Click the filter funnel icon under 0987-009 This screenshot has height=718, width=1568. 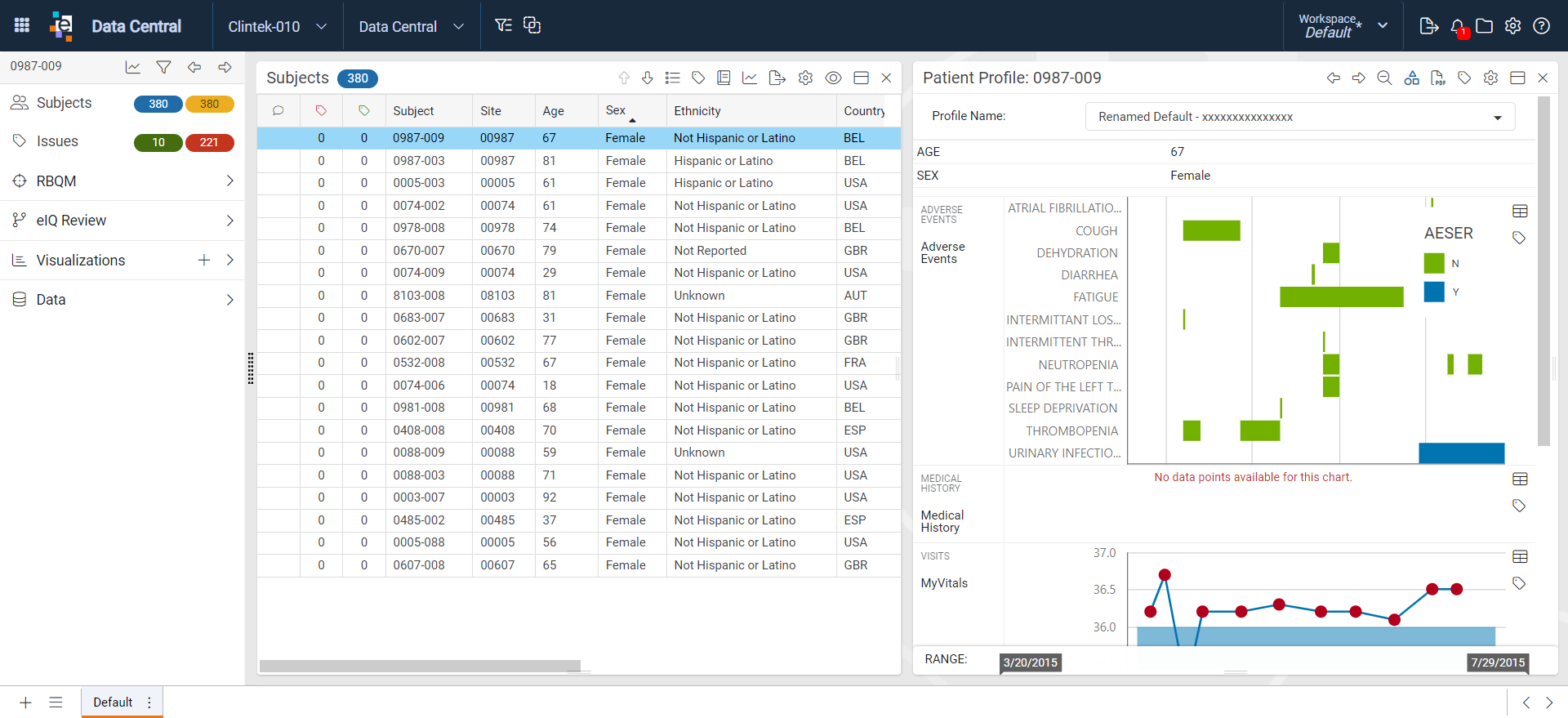tap(163, 67)
